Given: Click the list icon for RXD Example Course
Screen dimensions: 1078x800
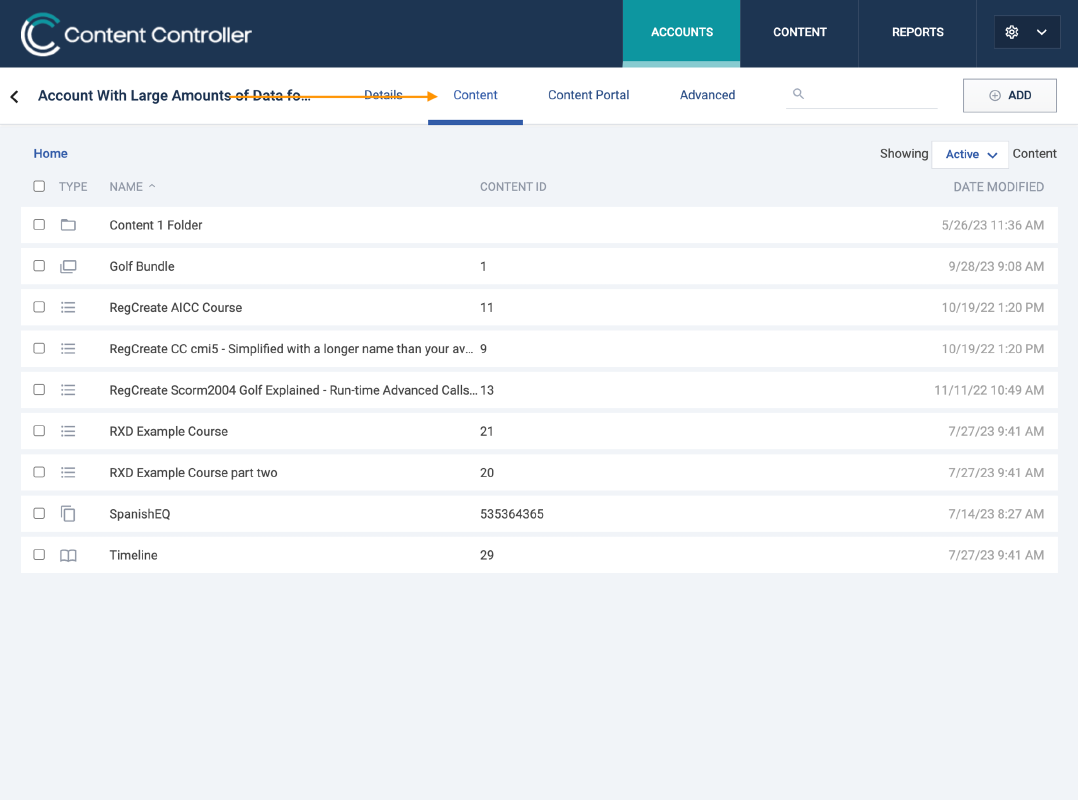Looking at the screenshot, I should (x=68, y=431).
